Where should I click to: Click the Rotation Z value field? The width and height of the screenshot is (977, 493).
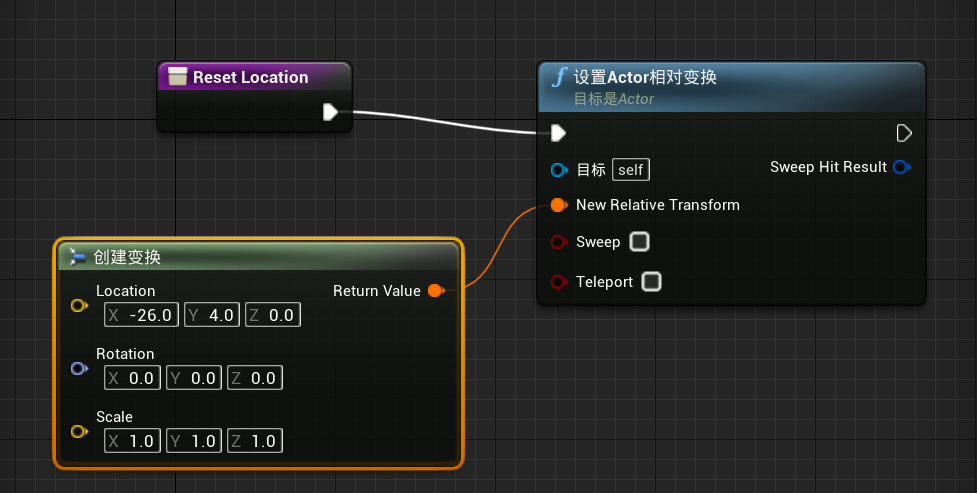click(x=254, y=378)
